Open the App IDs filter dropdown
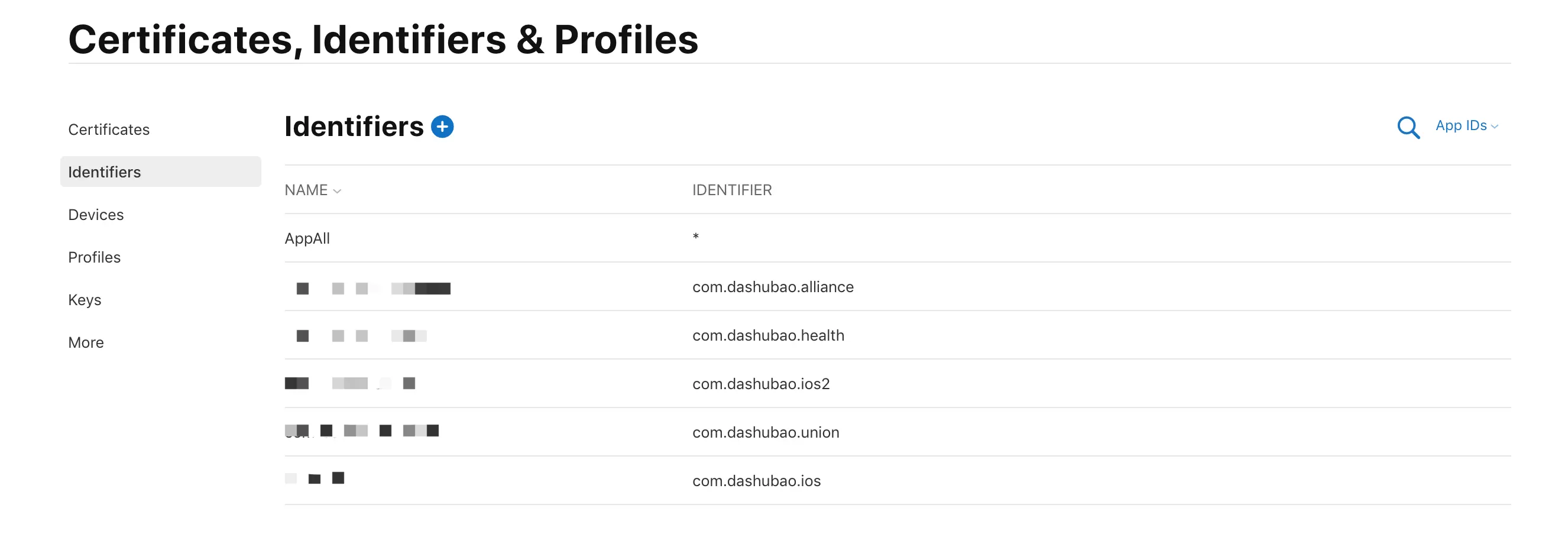Screen dimensions: 1568x550 click(1466, 125)
